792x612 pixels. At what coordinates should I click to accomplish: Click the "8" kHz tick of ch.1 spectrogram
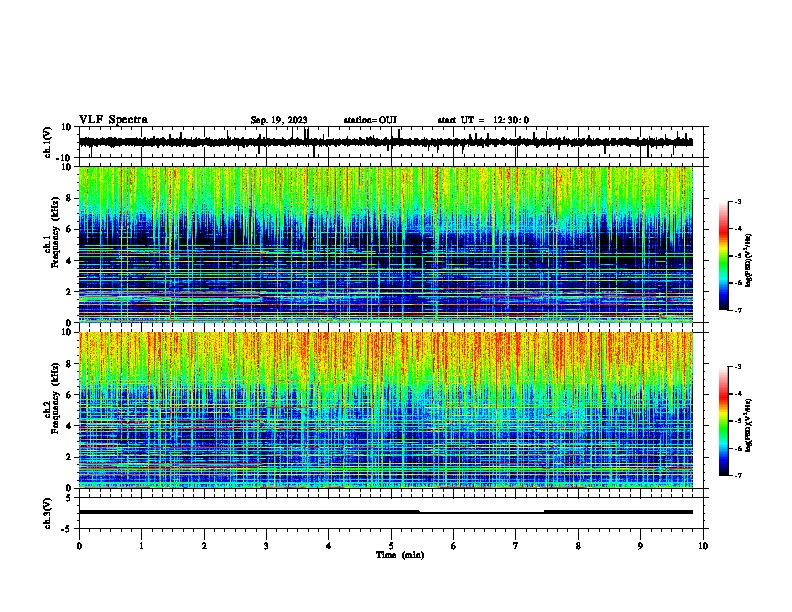pos(70,198)
